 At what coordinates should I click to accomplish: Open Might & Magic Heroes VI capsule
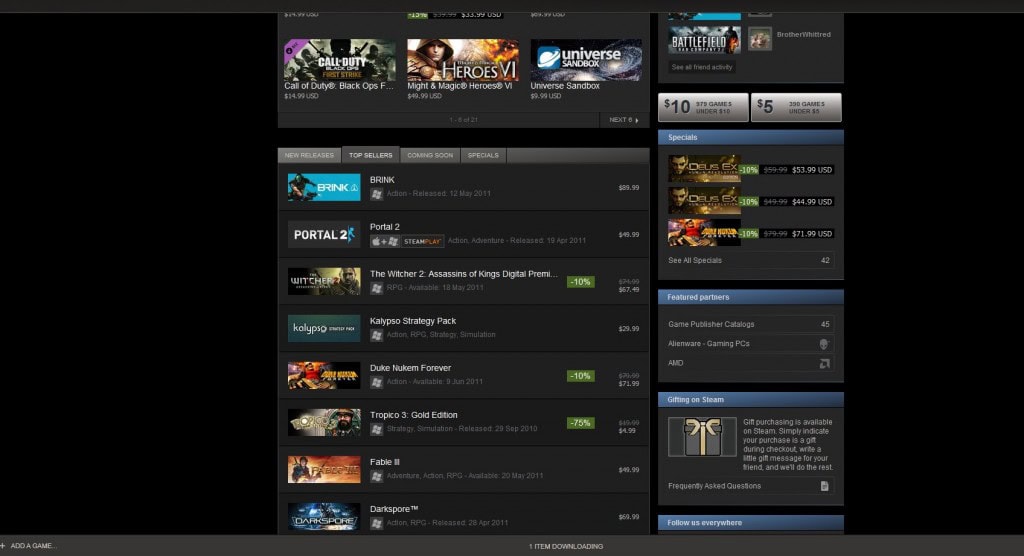tap(463, 60)
